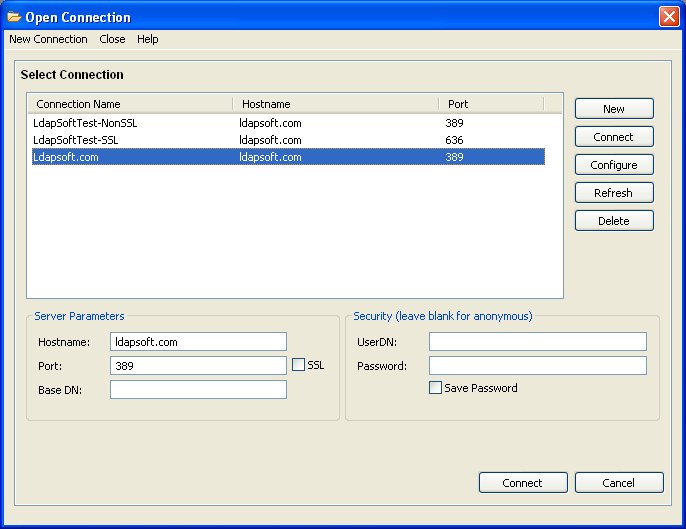The height and width of the screenshot is (529, 686).
Task: Sort by Hostname column header
Action: (335, 104)
